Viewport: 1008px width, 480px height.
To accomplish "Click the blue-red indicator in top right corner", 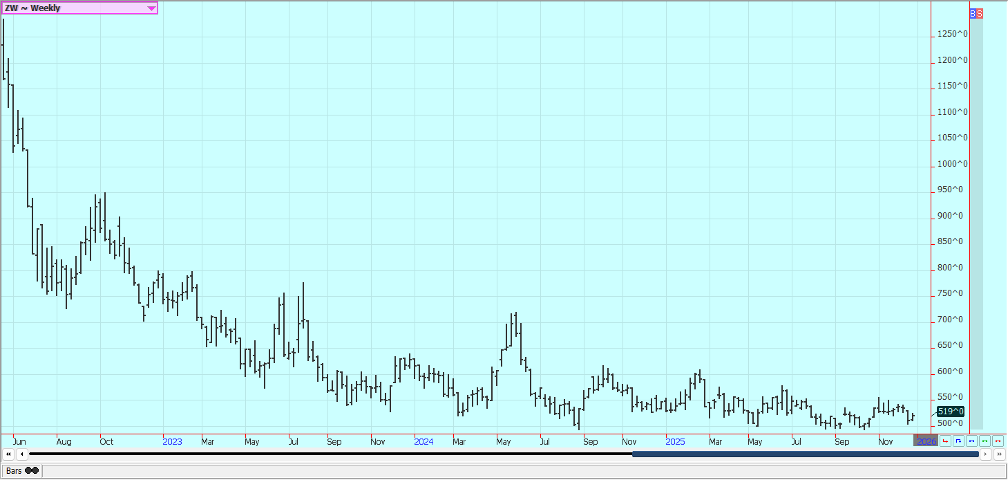I will [x=976, y=13].
